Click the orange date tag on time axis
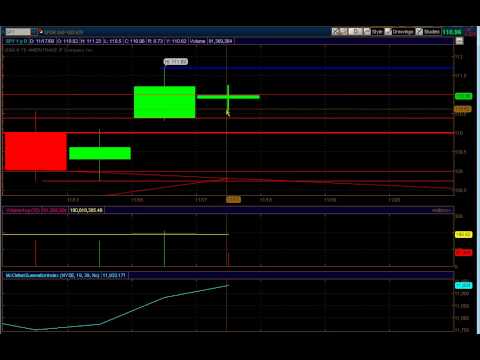This screenshot has width=480, height=360. coord(233,199)
